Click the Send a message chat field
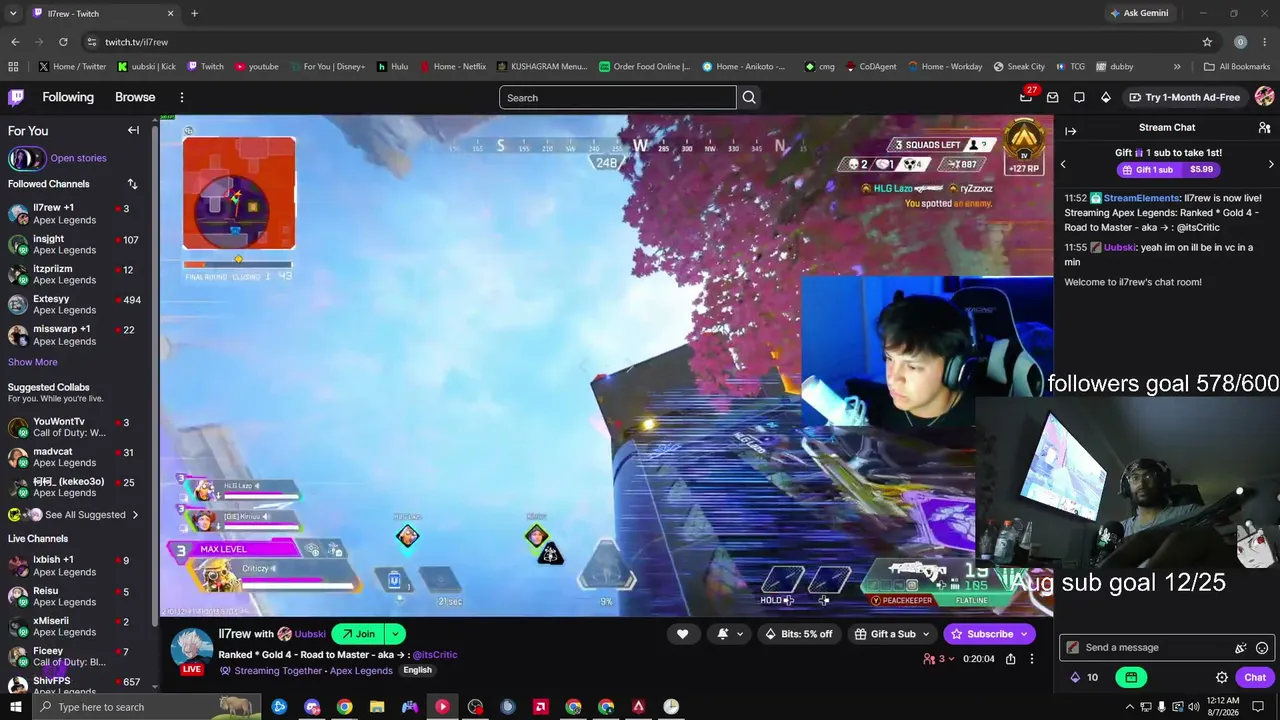The height and width of the screenshot is (720, 1280). (1167, 647)
